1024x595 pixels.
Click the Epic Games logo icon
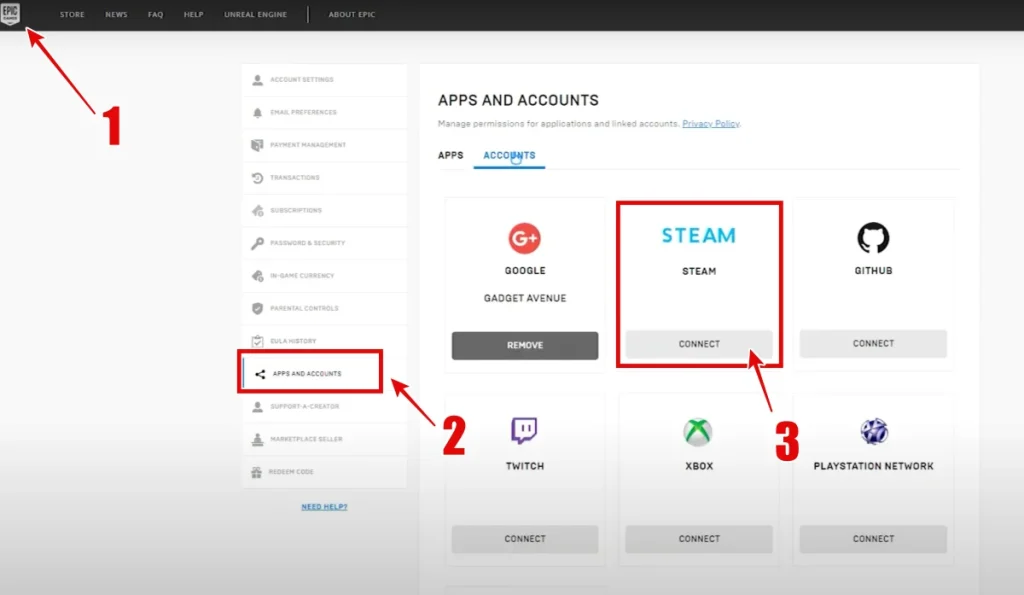coord(10,12)
